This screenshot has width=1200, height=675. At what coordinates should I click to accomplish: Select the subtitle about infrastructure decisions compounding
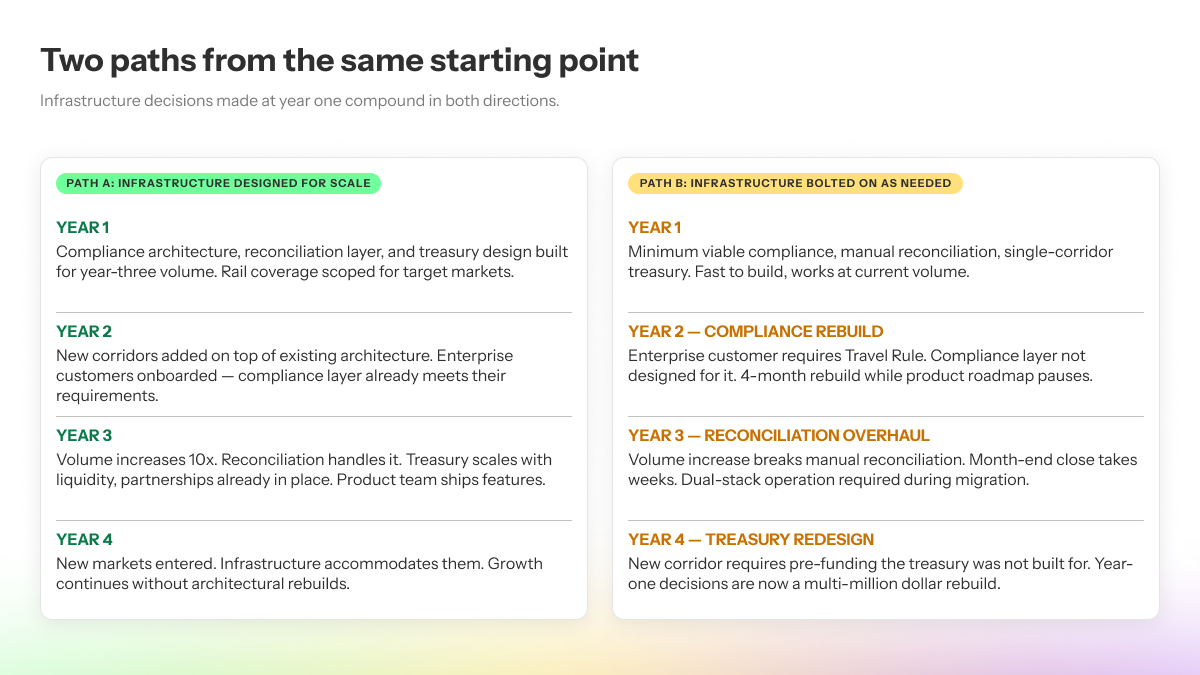(300, 101)
